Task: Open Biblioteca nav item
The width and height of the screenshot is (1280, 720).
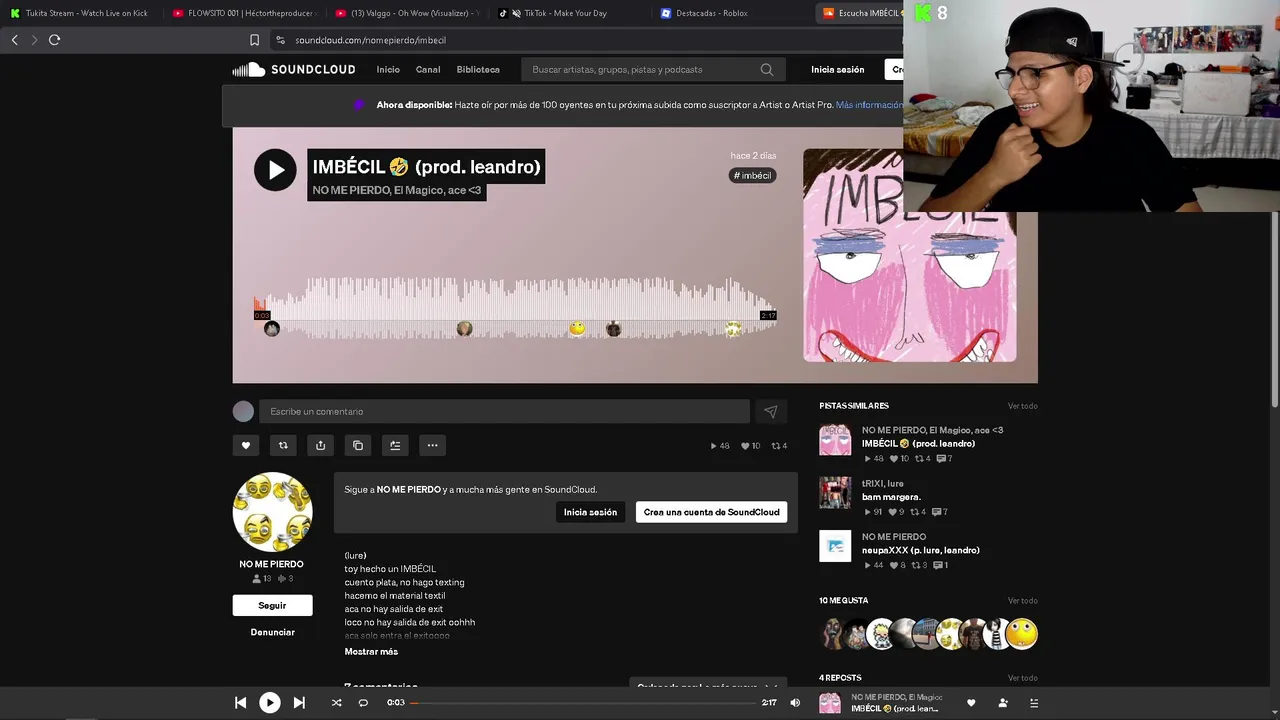Action: point(478,70)
